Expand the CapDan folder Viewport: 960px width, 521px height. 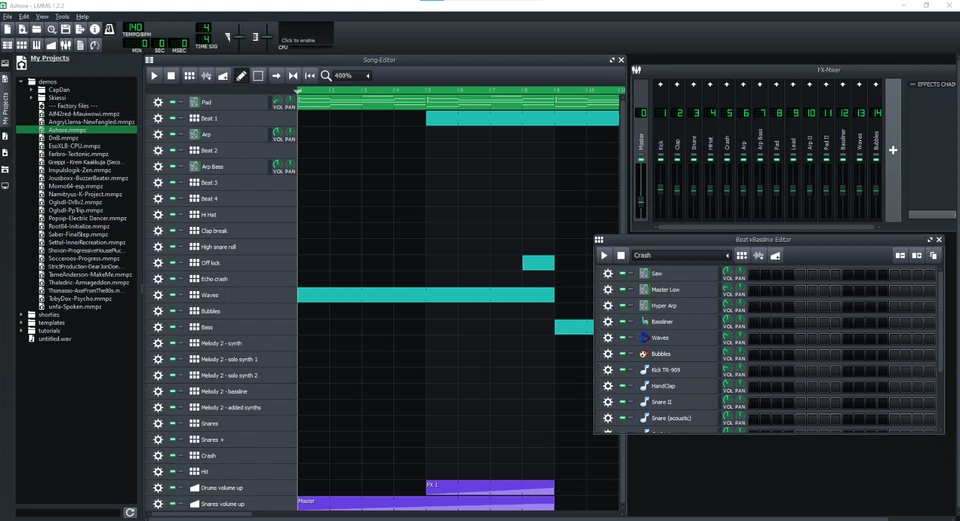(31, 90)
